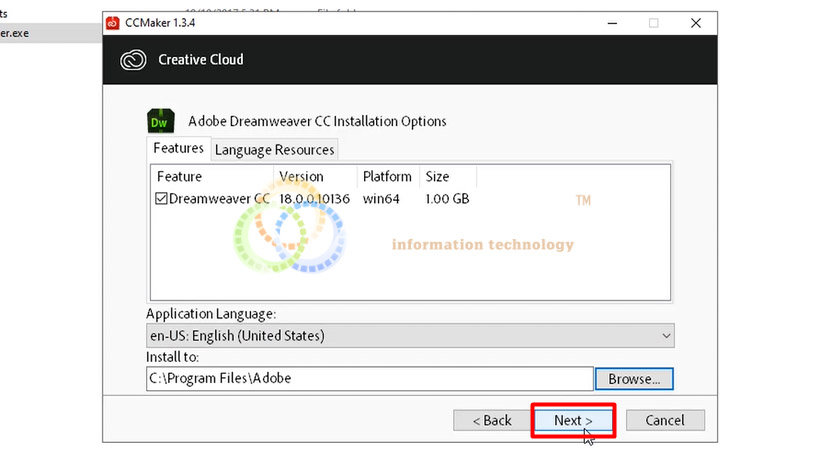Click the Version column header
The height and width of the screenshot is (450, 820).
pos(315,176)
